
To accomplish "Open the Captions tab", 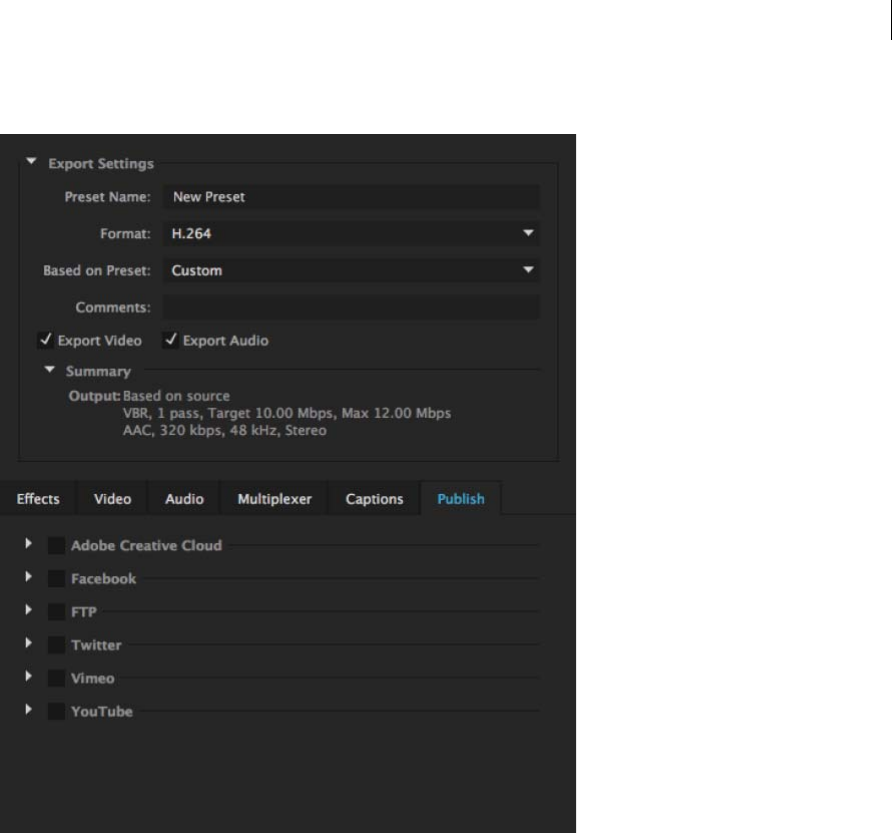I will pyautogui.click(x=374, y=499).
